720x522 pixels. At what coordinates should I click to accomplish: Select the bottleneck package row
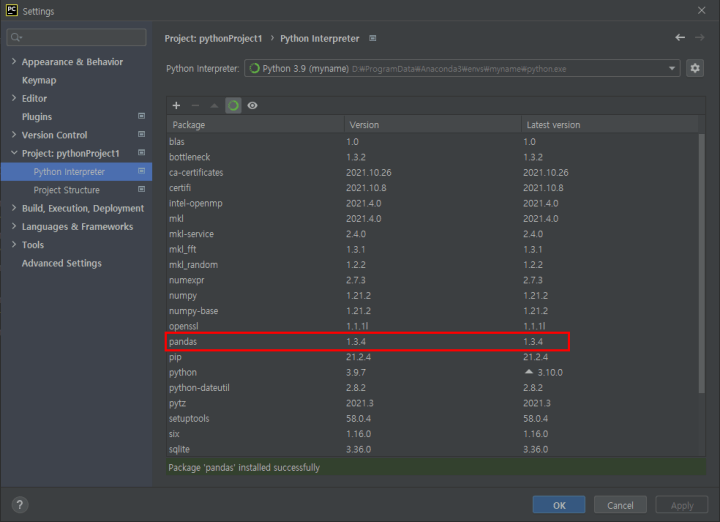coord(433,157)
